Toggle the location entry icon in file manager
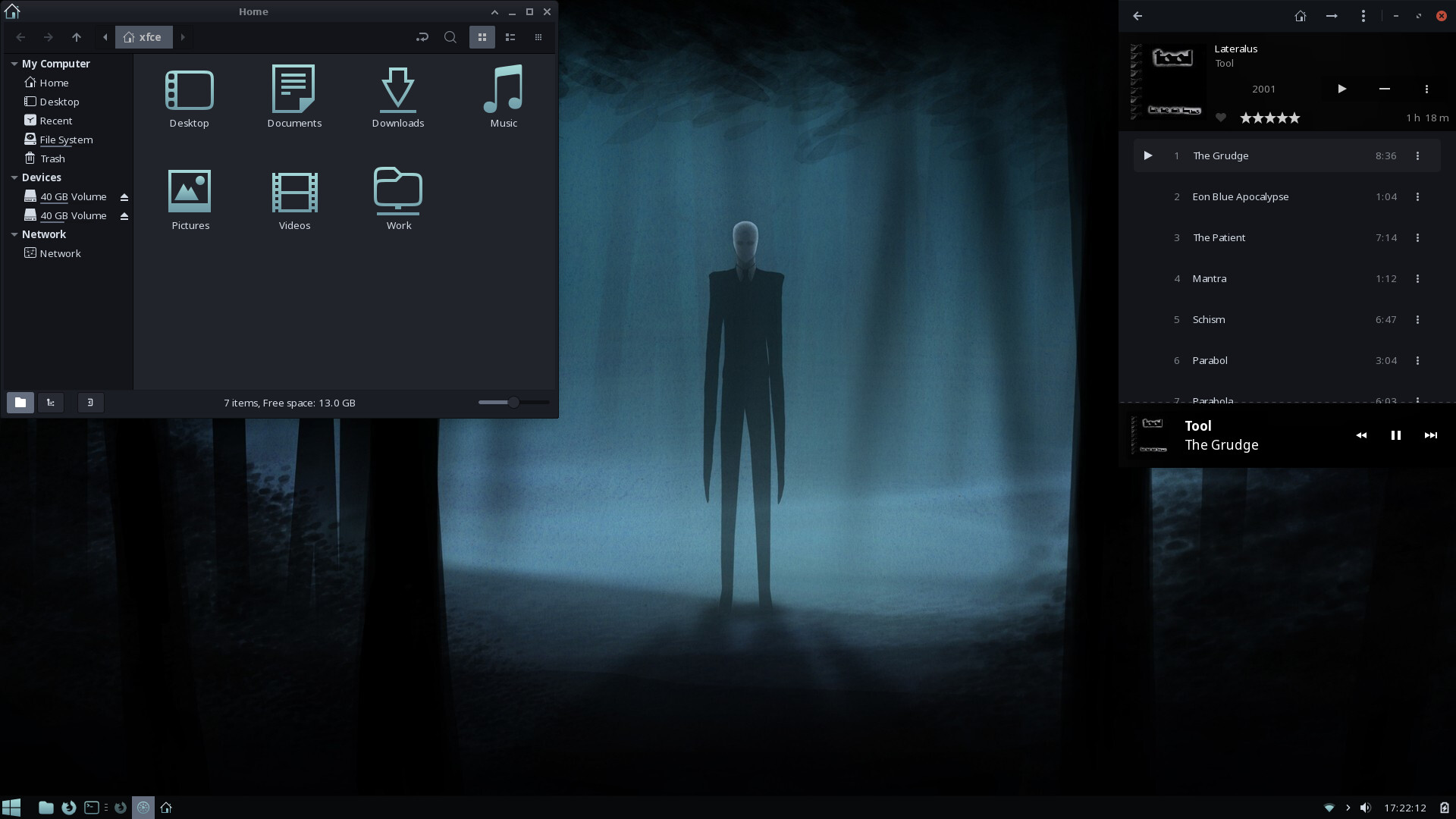 (422, 37)
